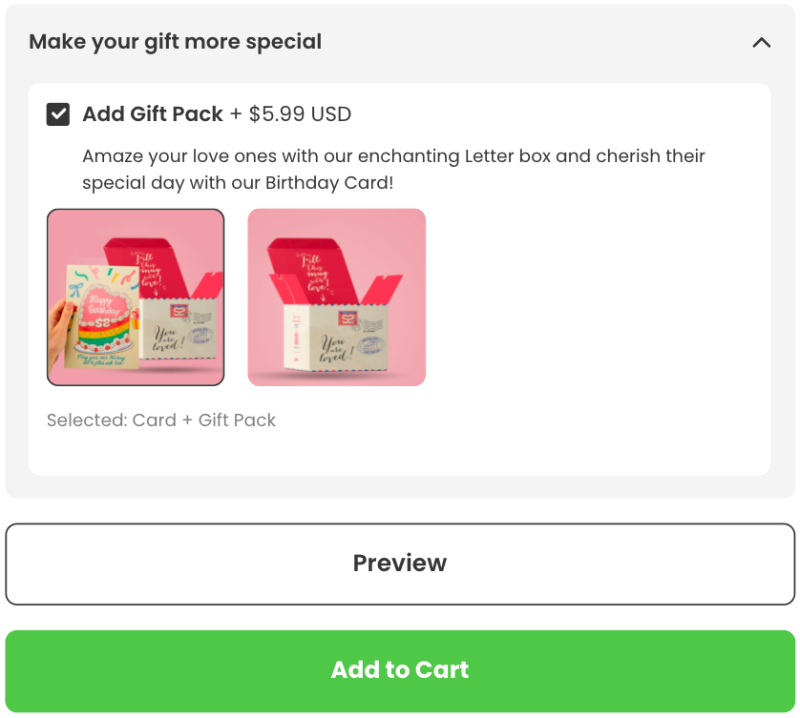Image resolution: width=800 pixels, height=718 pixels.
Task: Choose the letter box only thumbnail
Action: (336, 297)
